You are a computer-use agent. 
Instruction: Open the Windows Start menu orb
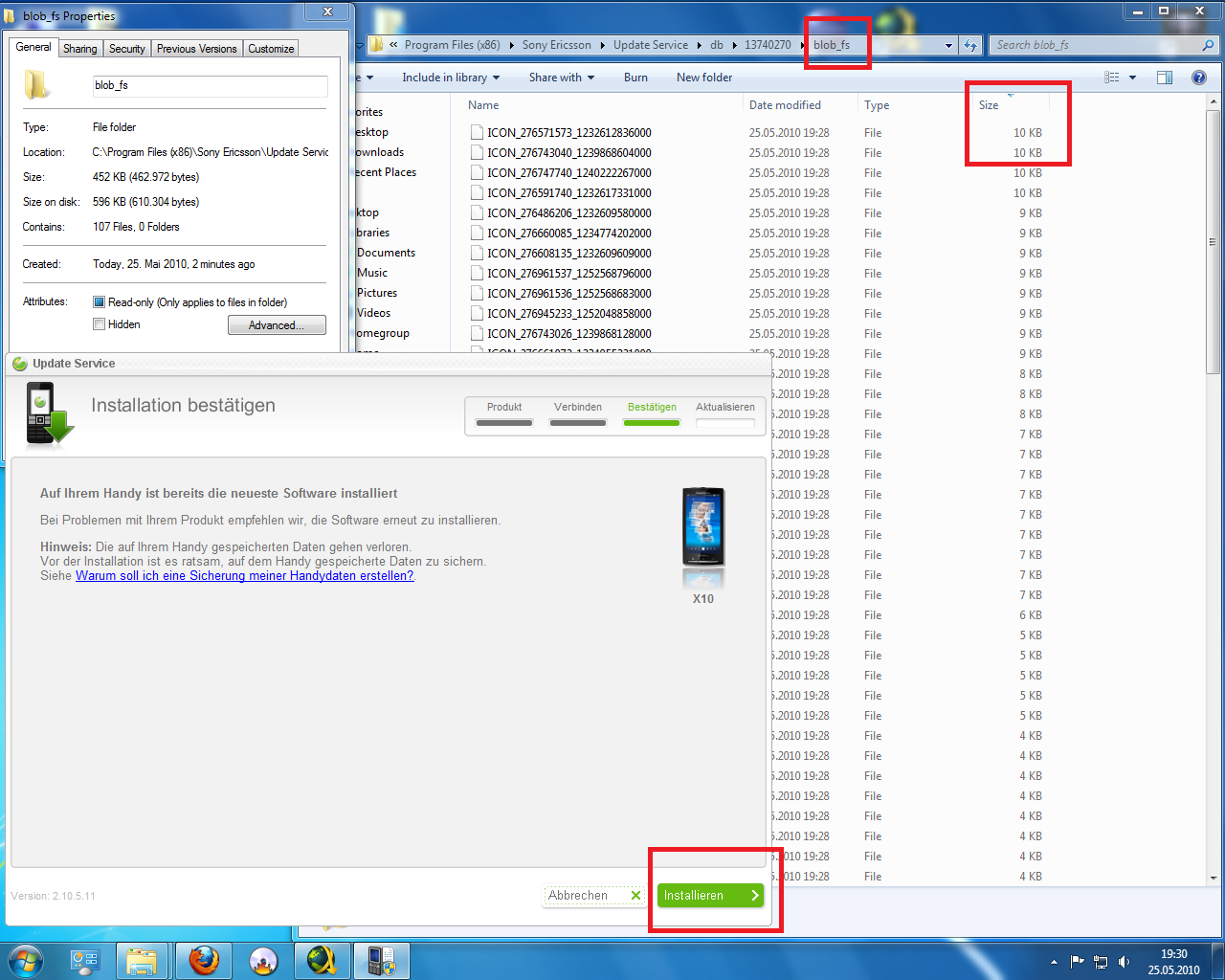pos(26,961)
